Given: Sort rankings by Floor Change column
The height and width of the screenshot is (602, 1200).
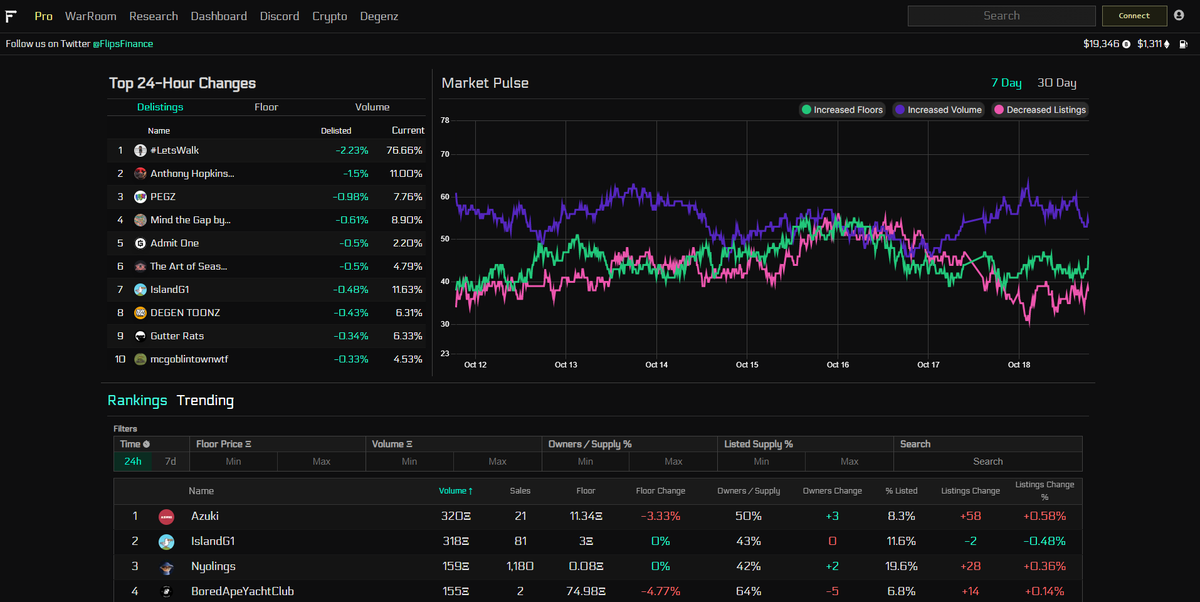Looking at the screenshot, I should tap(660, 491).
